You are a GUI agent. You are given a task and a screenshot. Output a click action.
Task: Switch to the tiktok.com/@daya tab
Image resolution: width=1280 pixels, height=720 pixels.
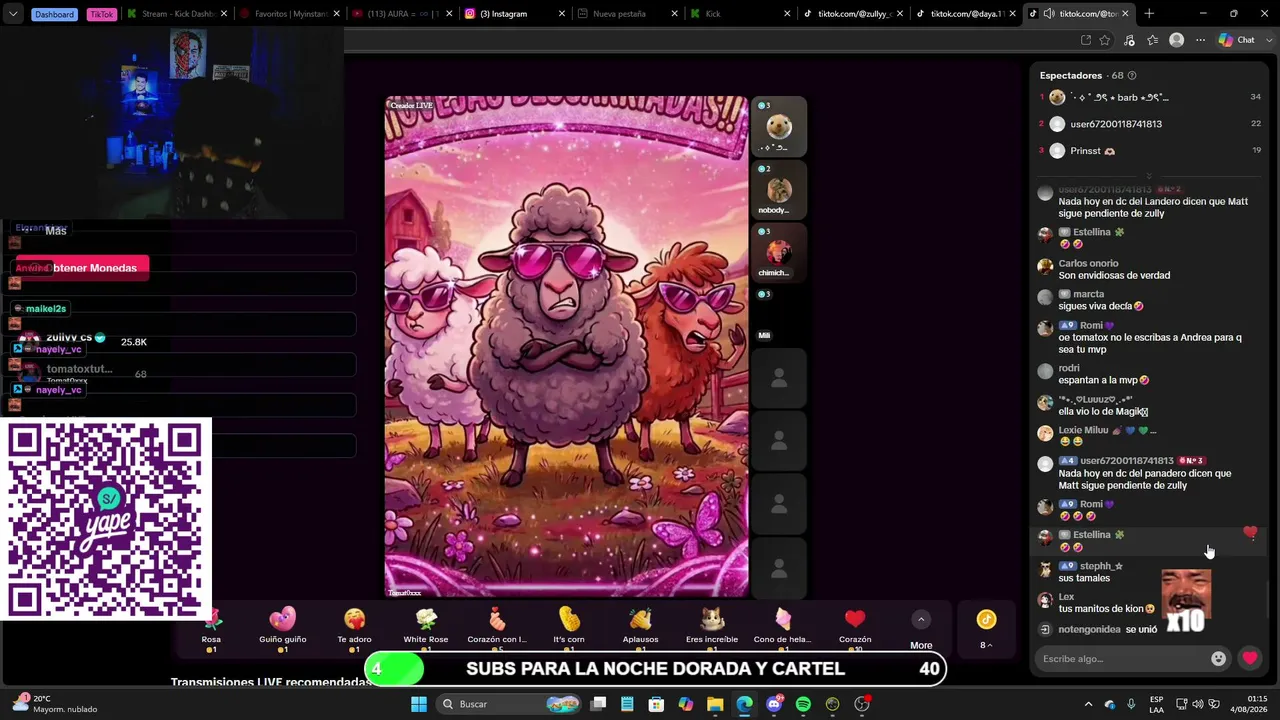coord(964,14)
